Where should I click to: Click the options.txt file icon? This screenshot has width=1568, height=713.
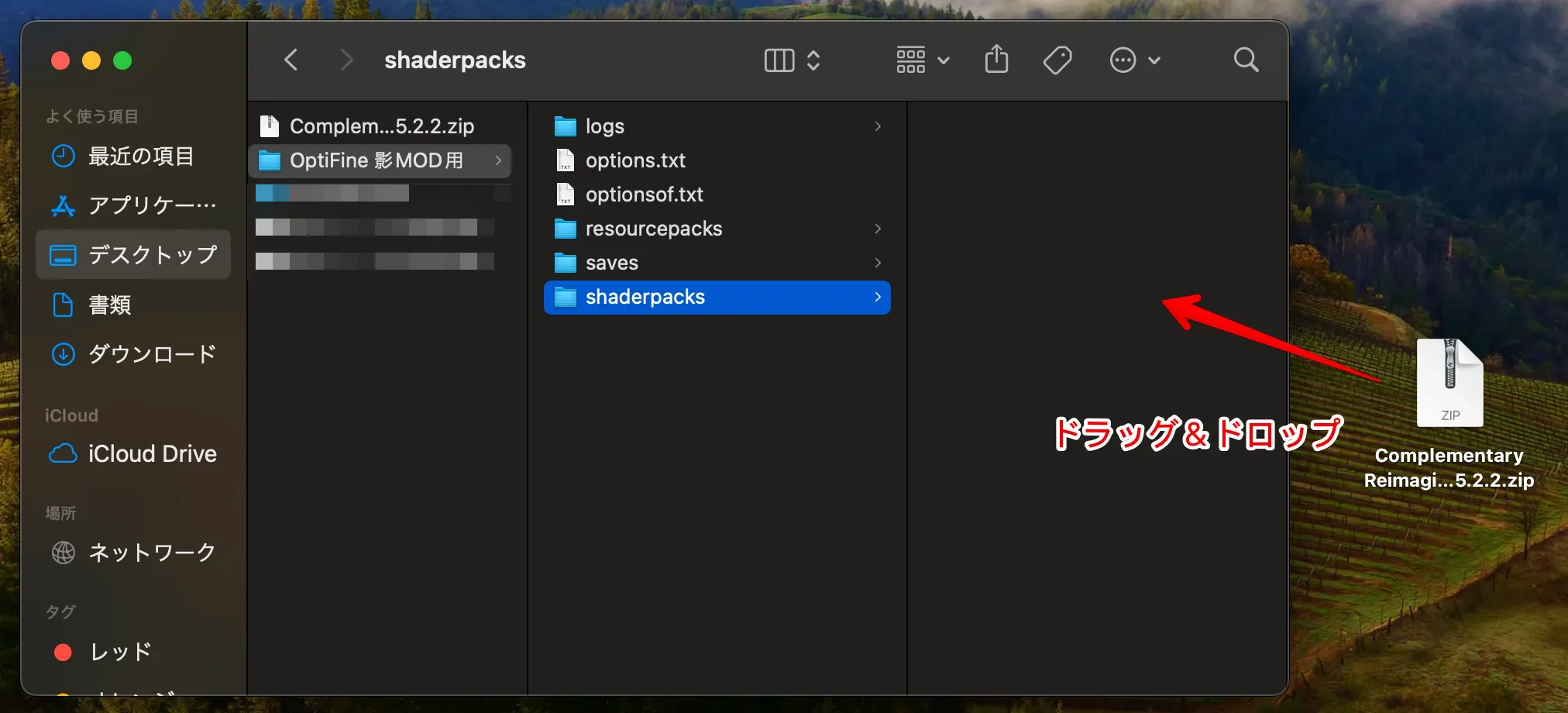pyautogui.click(x=566, y=160)
